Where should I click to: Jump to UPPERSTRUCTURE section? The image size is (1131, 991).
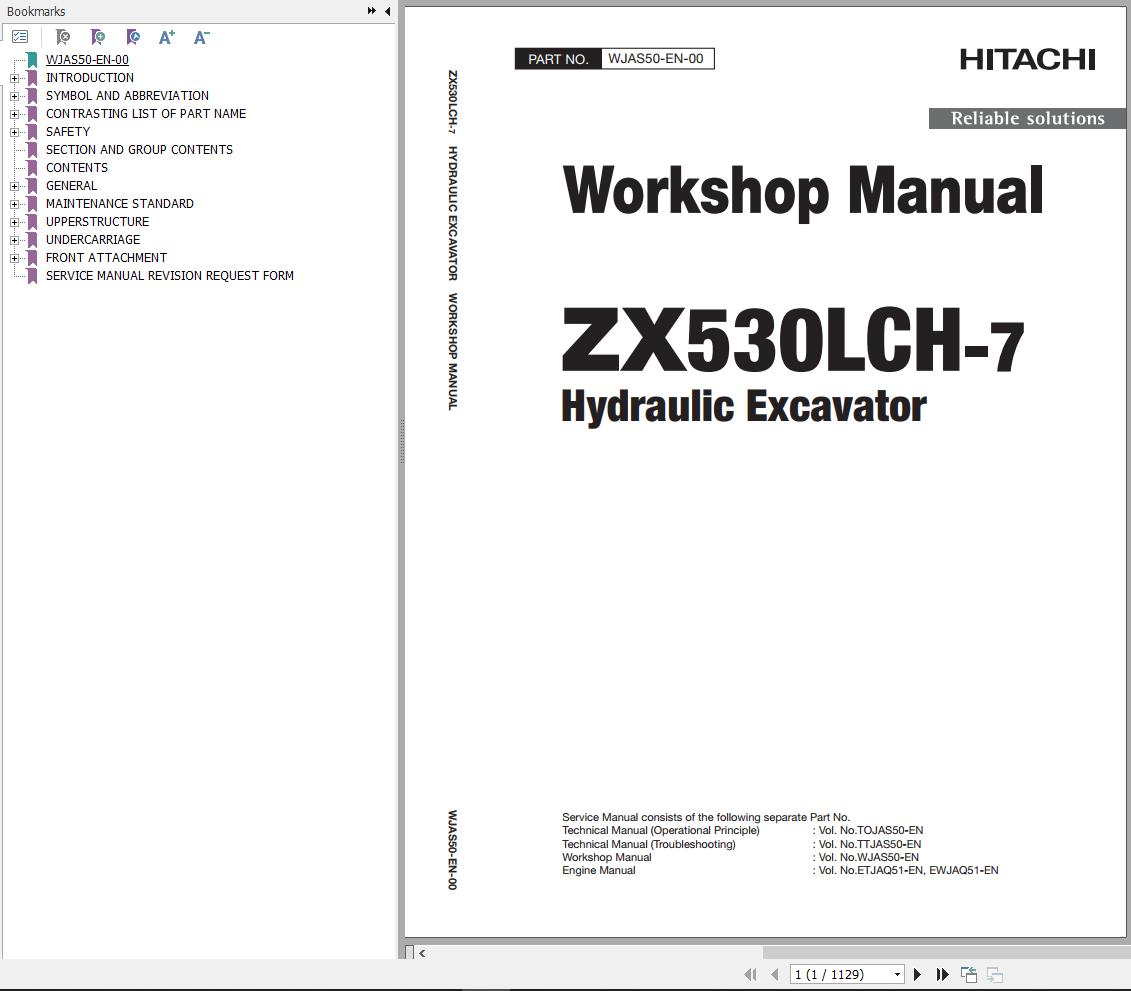point(97,222)
